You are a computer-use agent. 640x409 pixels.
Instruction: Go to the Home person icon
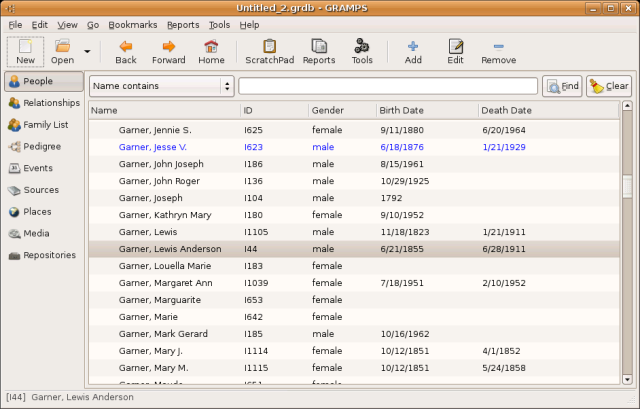point(211,51)
